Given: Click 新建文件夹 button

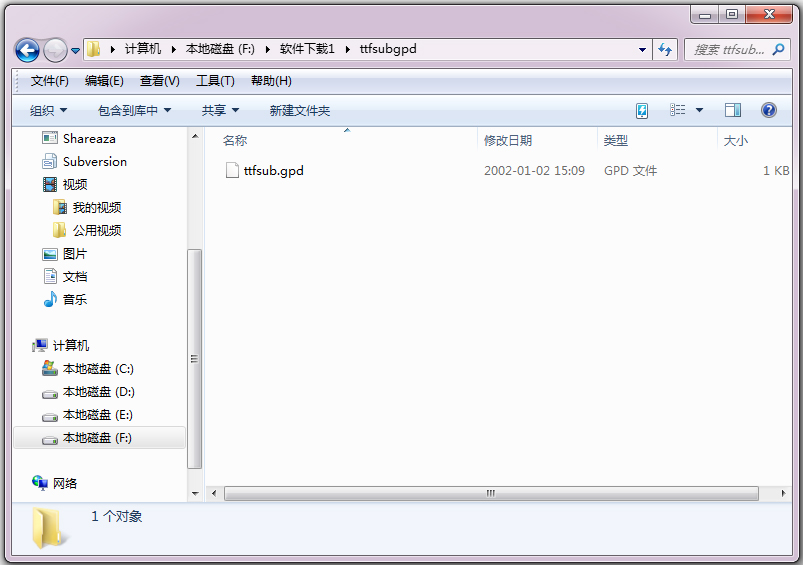Looking at the screenshot, I should point(300,111).
